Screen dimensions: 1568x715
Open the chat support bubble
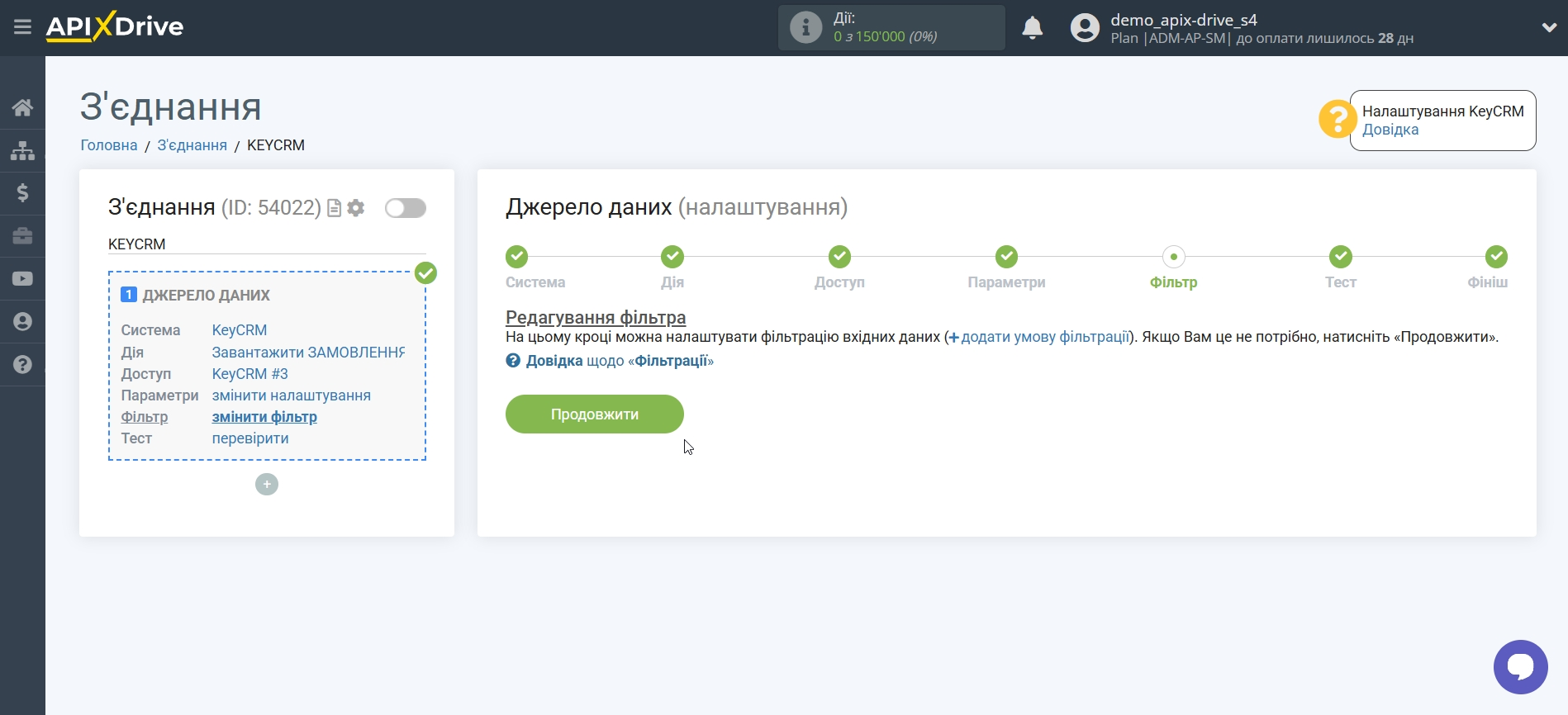1520,667
